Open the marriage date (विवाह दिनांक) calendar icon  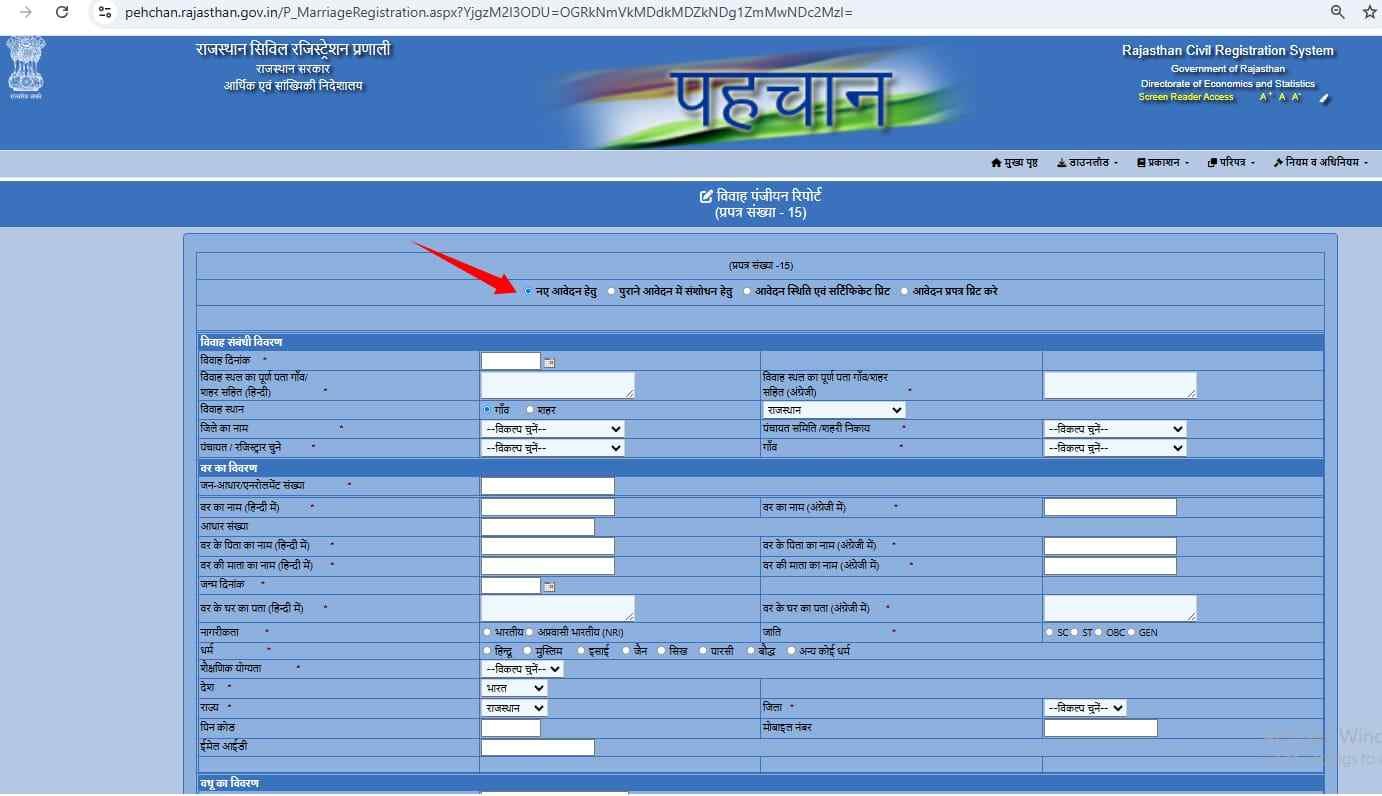click(x=549, y=362)
